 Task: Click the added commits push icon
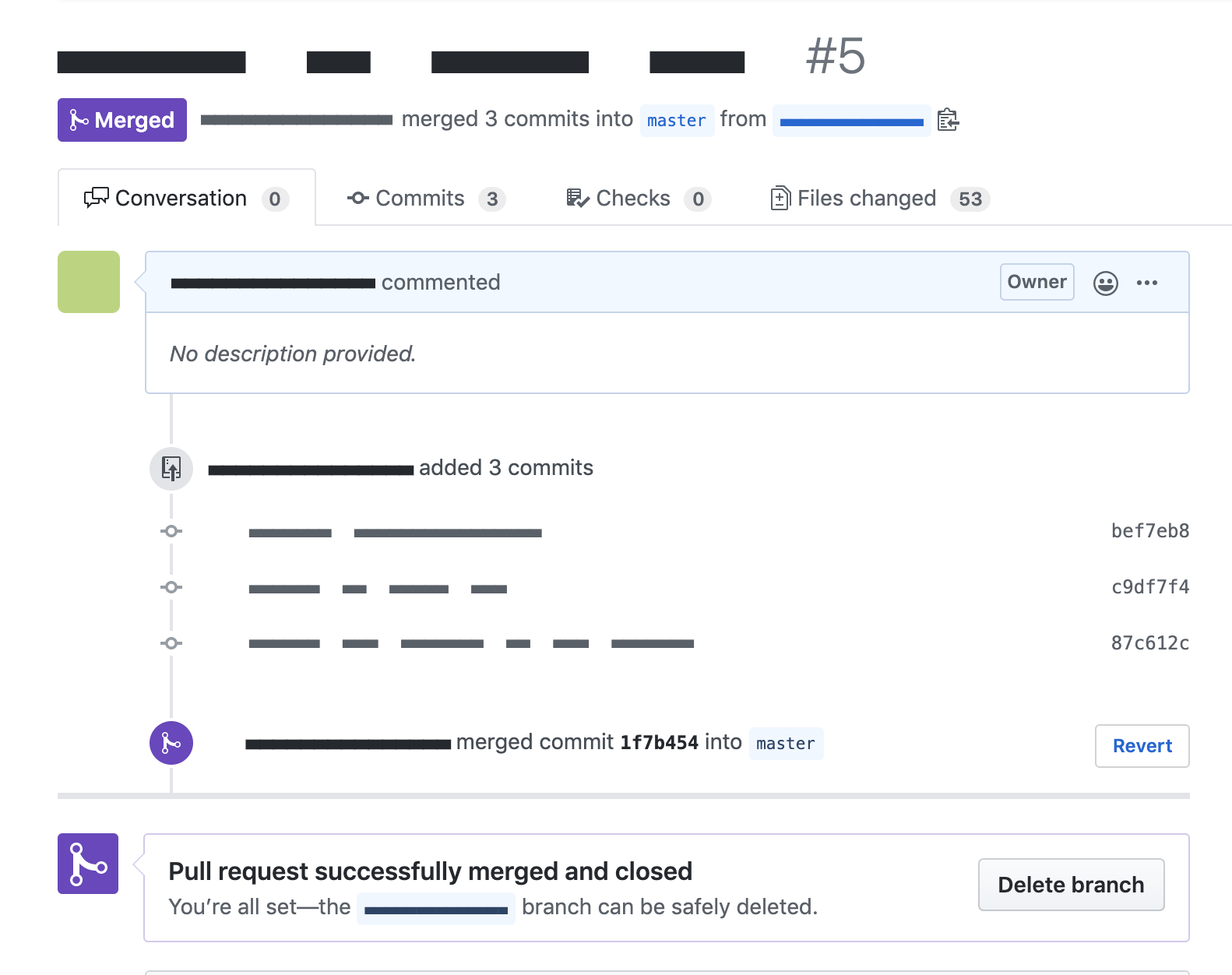click(171, 468)
